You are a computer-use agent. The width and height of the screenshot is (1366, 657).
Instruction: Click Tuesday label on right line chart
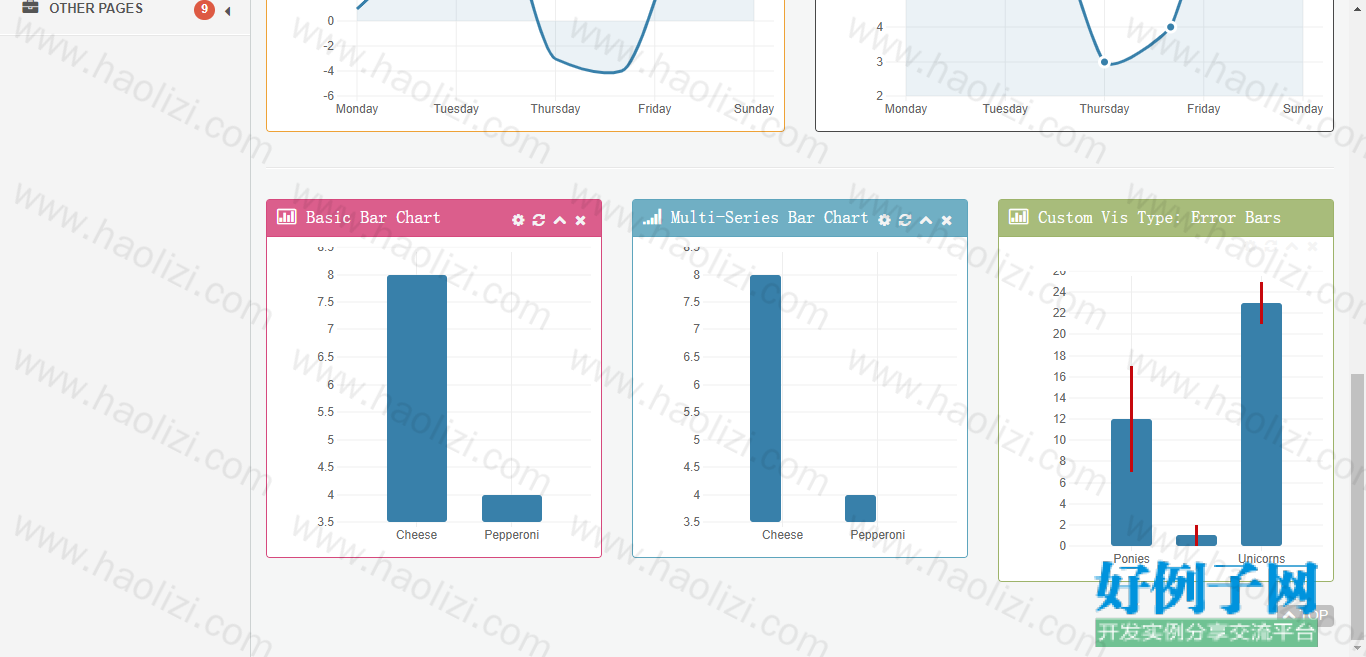click(1005, 109)
